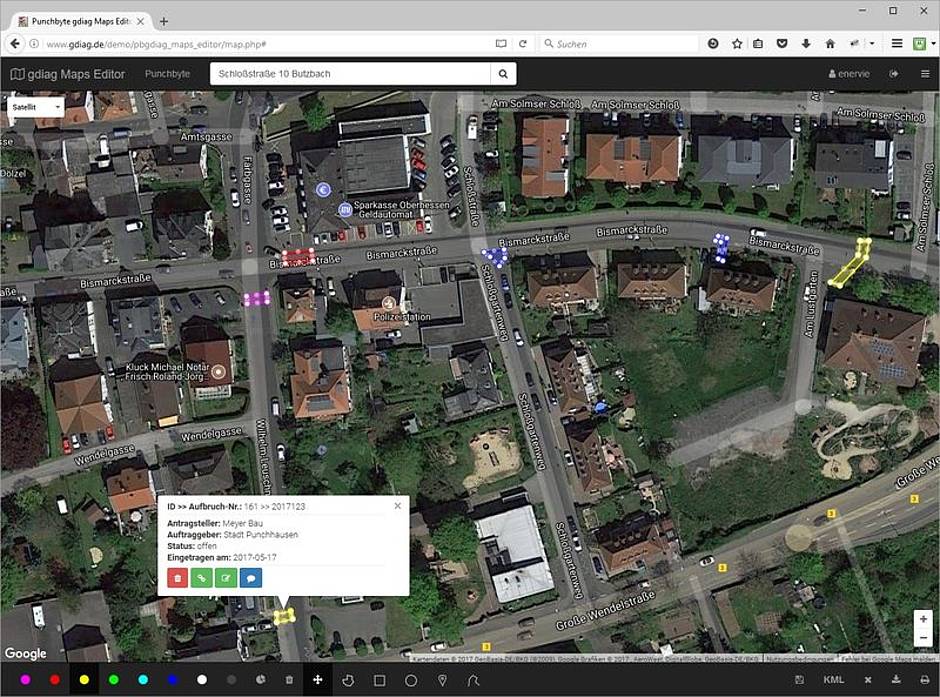The height and width of the screenshot is (697, 940).
Task: Select the circle drawing tool
Action: [x=410, y=680]
